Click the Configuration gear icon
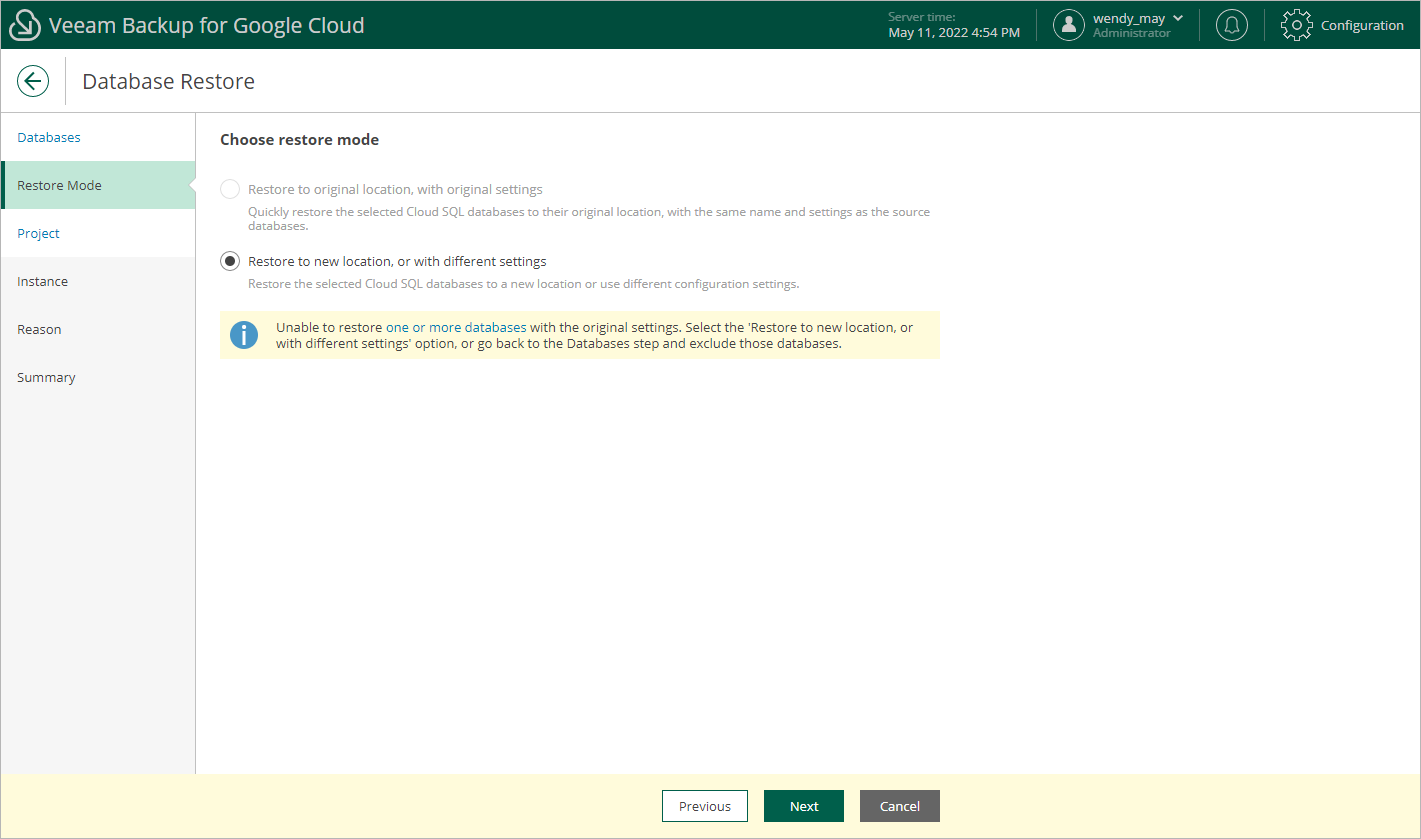This screenshot has width=1421, height=839. (x=1297, y=25)
